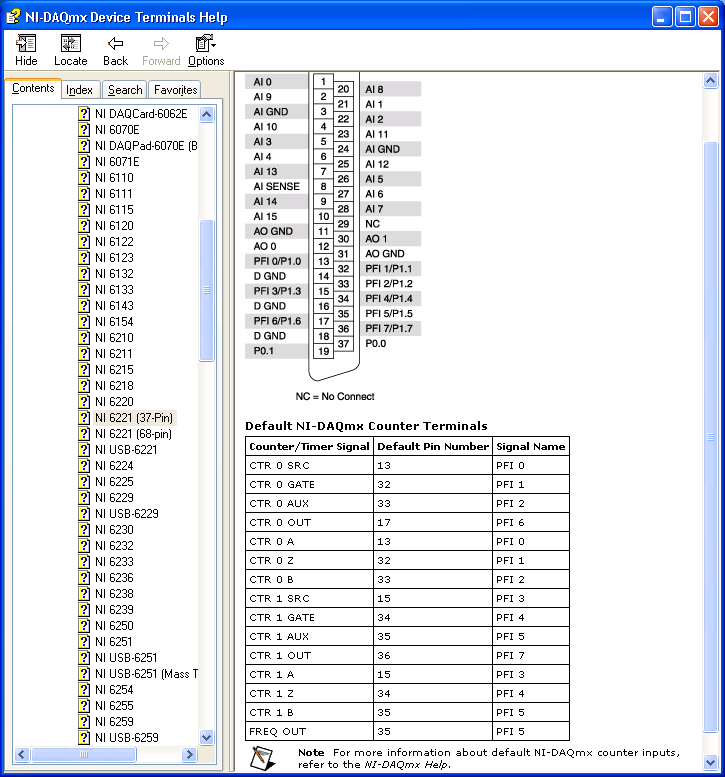The image size is (725, 777).
Task: Click the help icon beside NI USB-6259
Action: [x=84, y=738]
